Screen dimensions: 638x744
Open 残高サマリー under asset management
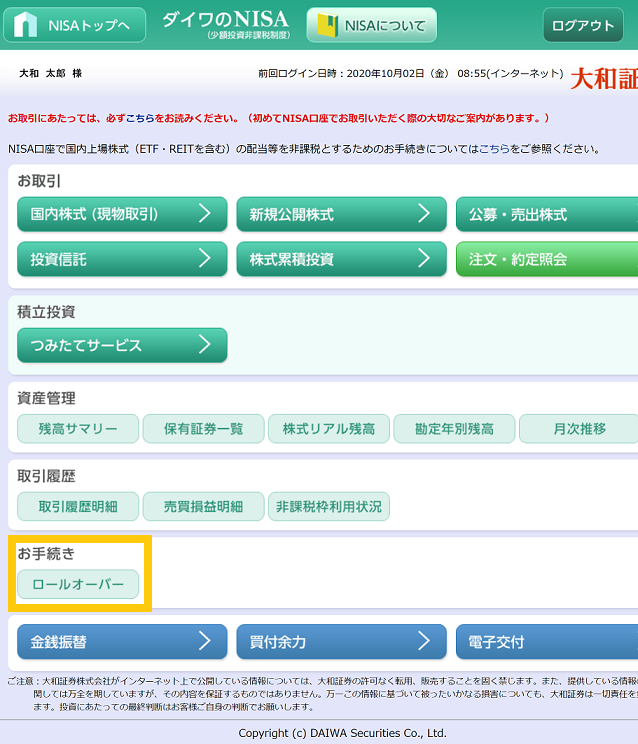(x=78, y=428)
